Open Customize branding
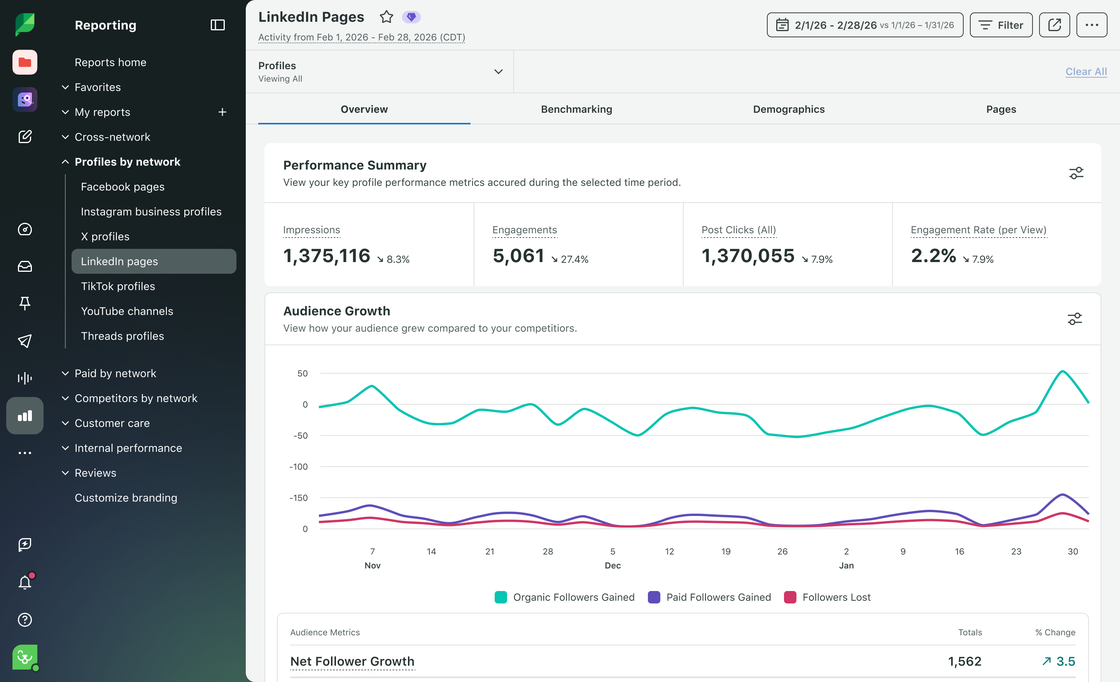1120x682 pixels. (x=126, y=498)
